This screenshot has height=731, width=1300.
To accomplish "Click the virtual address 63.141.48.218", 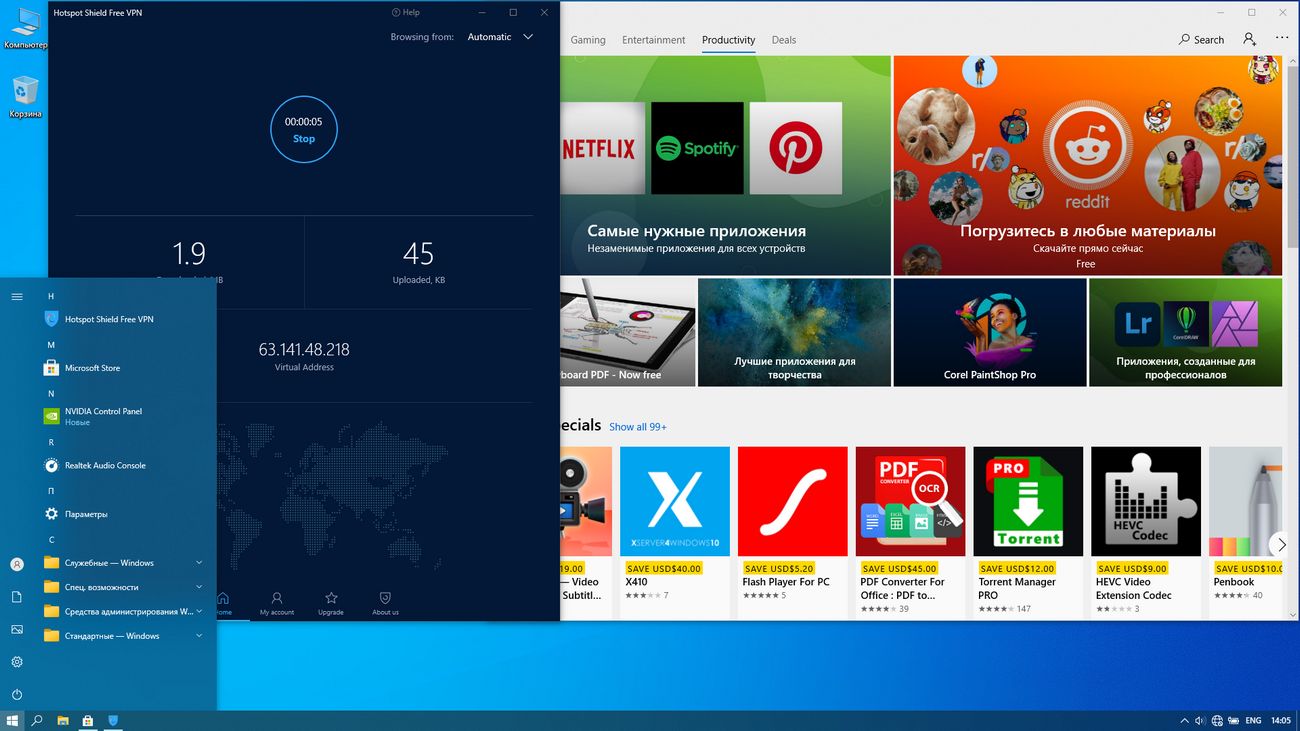I will point(304,349).
